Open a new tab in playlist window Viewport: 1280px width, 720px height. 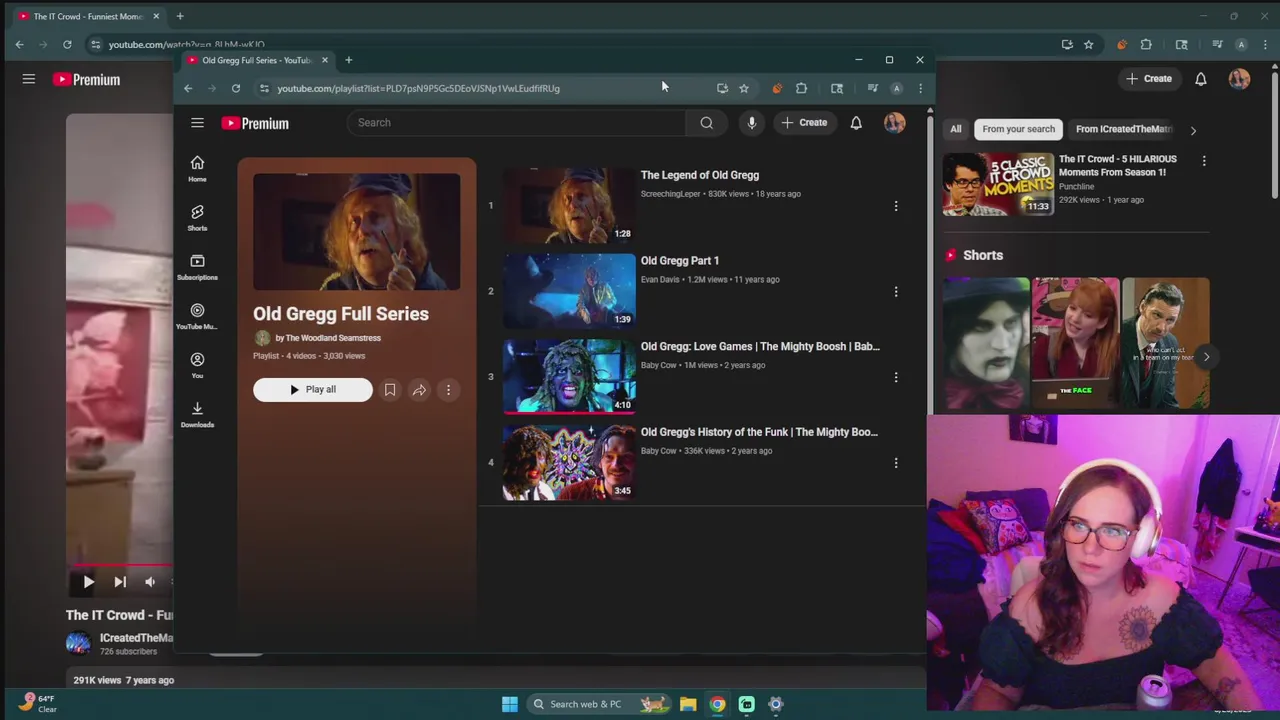348,60
